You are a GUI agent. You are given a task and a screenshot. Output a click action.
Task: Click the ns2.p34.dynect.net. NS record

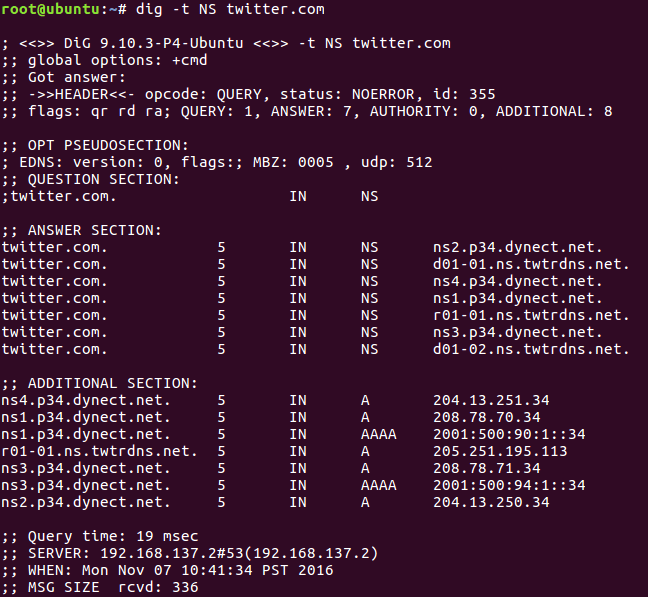518,247
